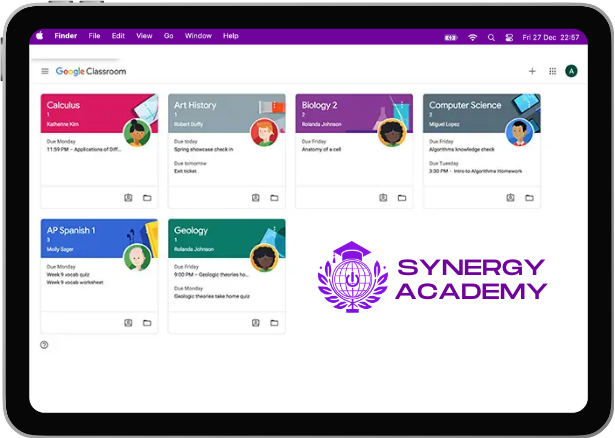Open the Computer Science class
The image size is (615, 438).
[465, 105]
